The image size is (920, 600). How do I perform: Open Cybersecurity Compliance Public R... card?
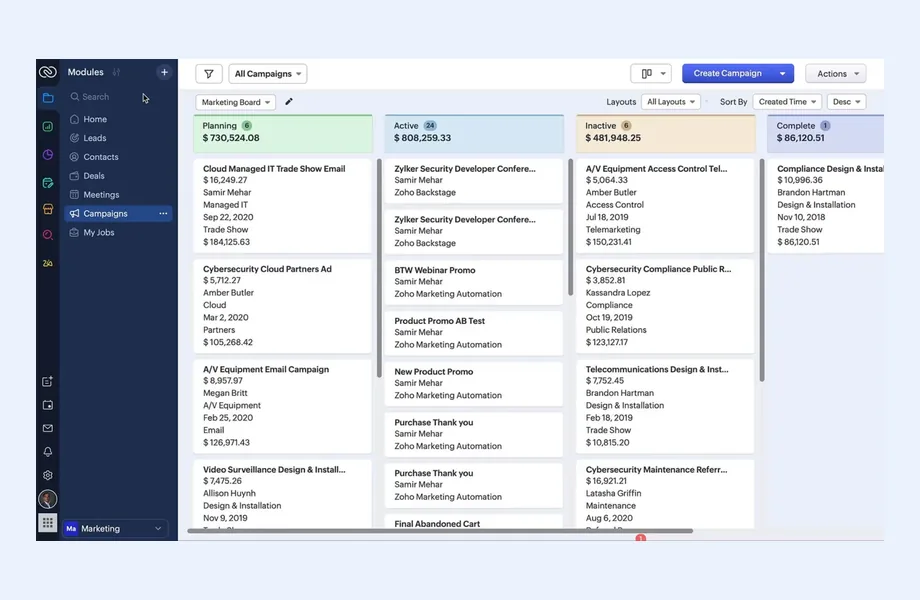(x=665, y=306)
